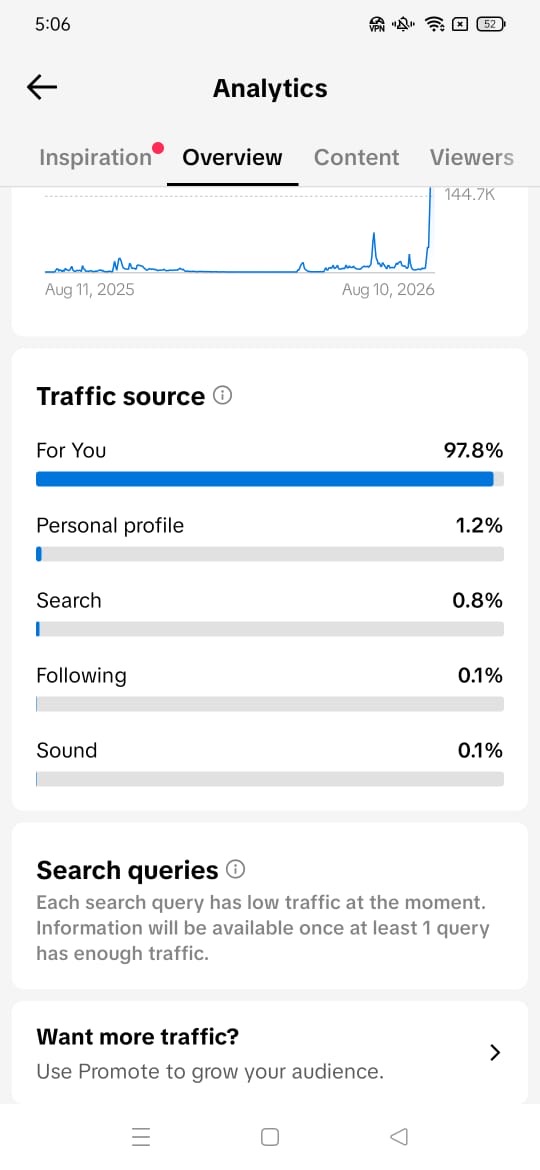Tap muted notifications bell icon
This screenshot has height=1170, width=540.
pos(404,25)
